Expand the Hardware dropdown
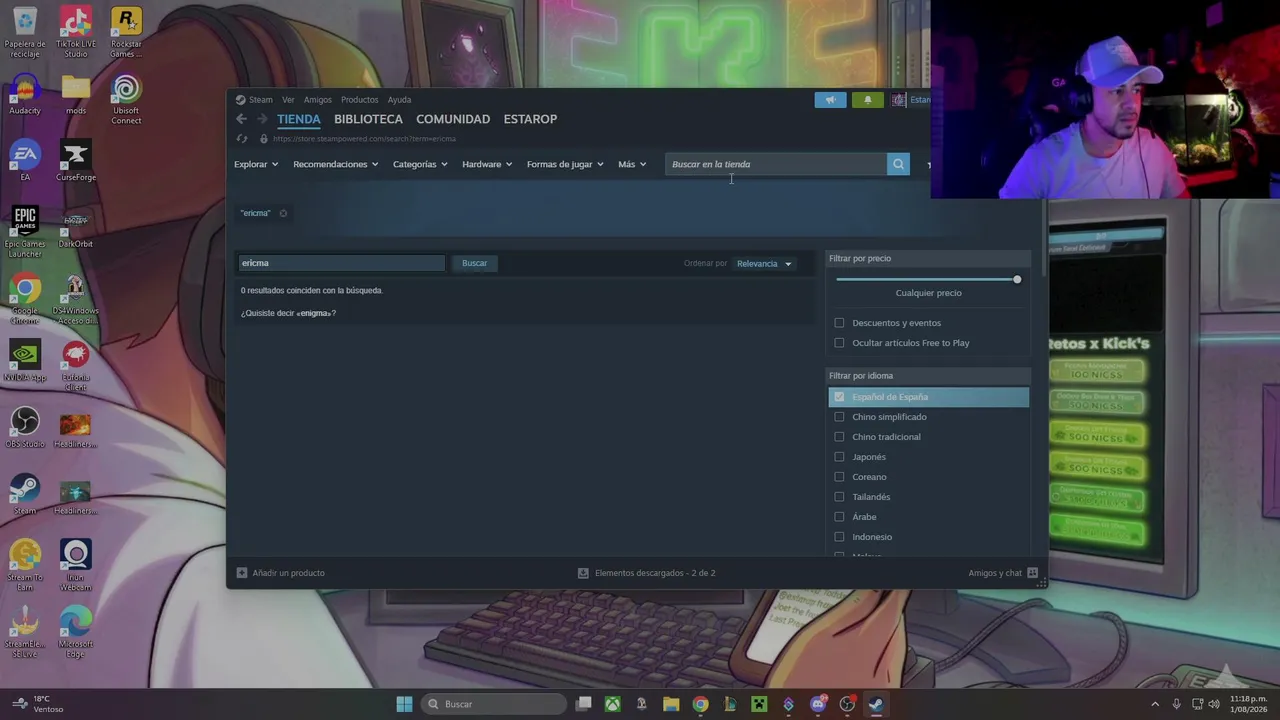The height and width of the screenshot is (720, 1280). tap(487, 164)
